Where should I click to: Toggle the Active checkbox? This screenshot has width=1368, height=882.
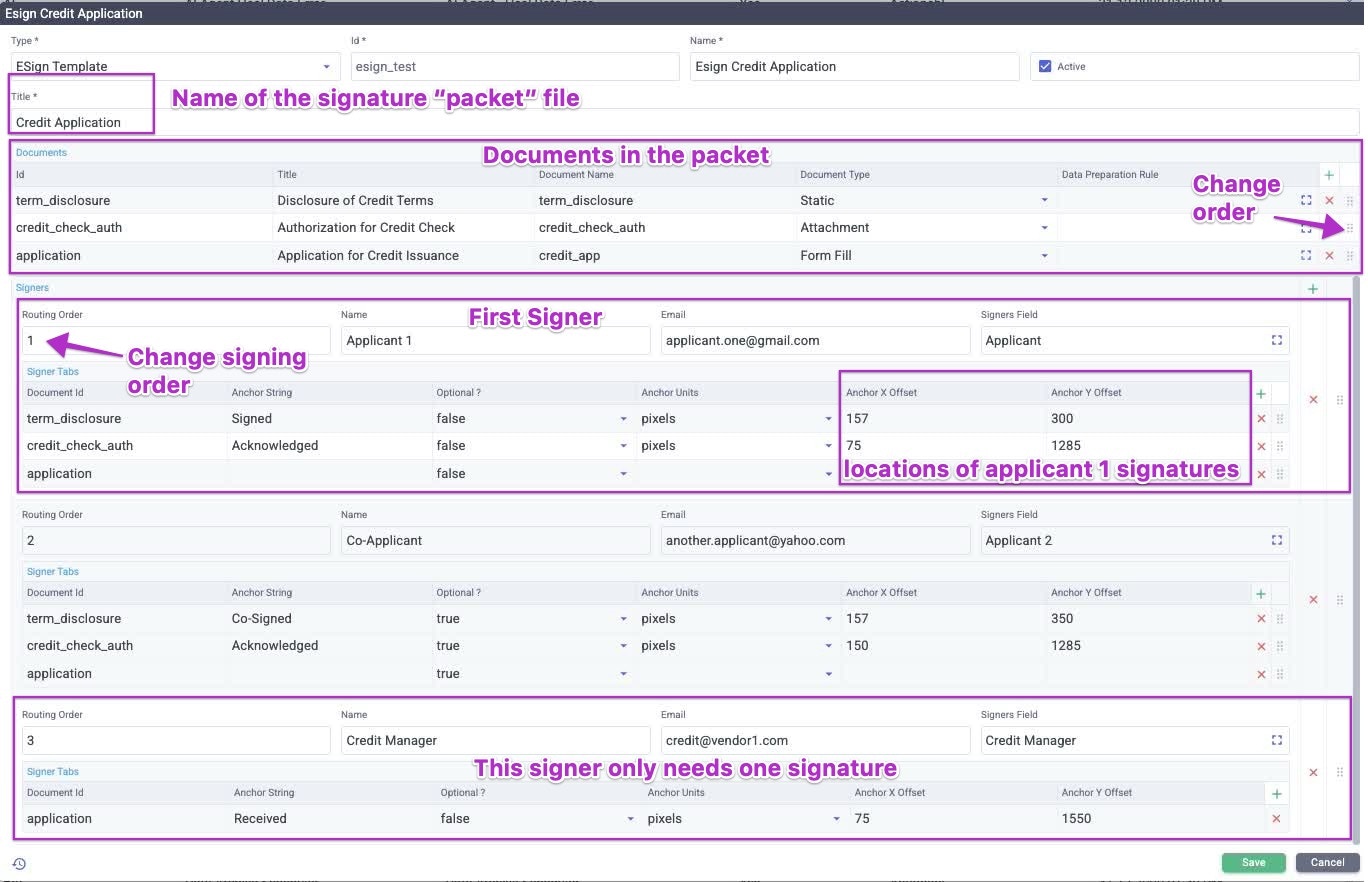(1044, 66)
